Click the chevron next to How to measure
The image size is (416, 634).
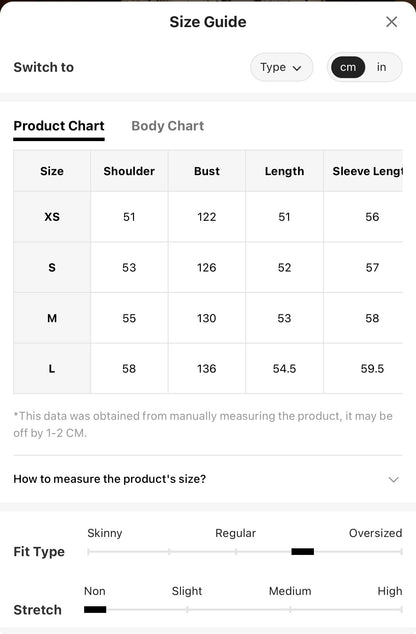pos(393,480)
